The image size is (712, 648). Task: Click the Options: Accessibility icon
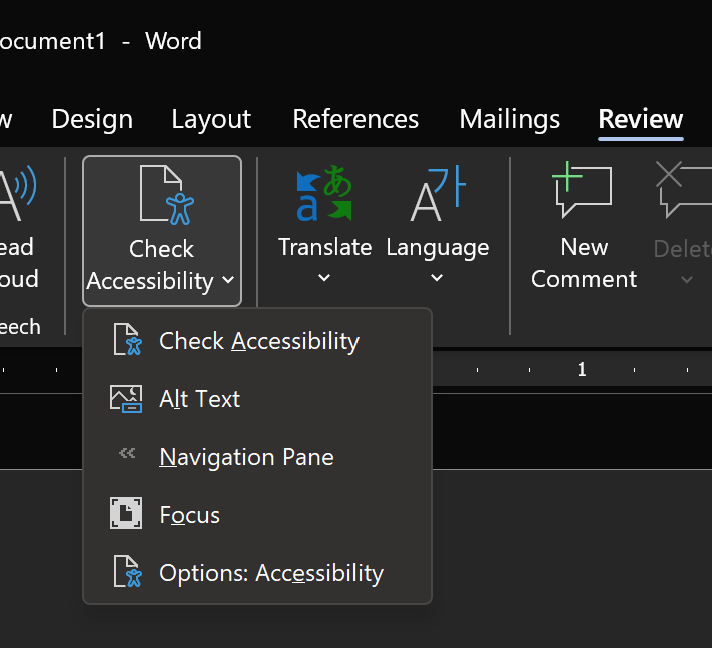point(127,571)
